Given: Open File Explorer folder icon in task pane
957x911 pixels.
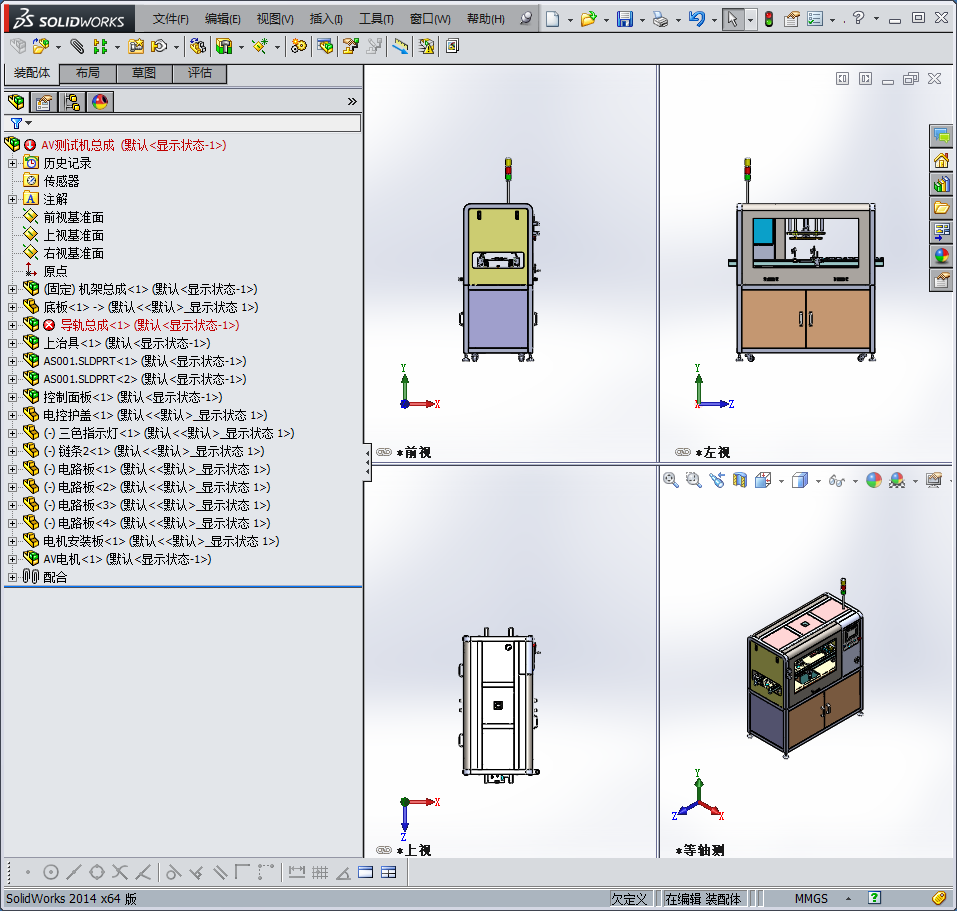Looking at the screenshot, I should [942, 208].
